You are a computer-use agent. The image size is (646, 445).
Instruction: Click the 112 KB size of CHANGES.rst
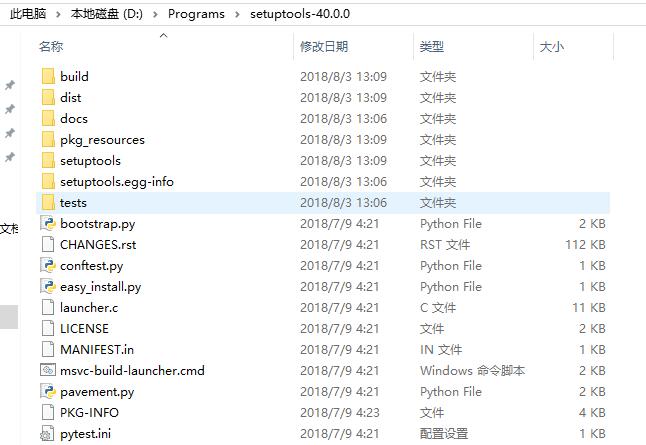[x=585, y=245]
